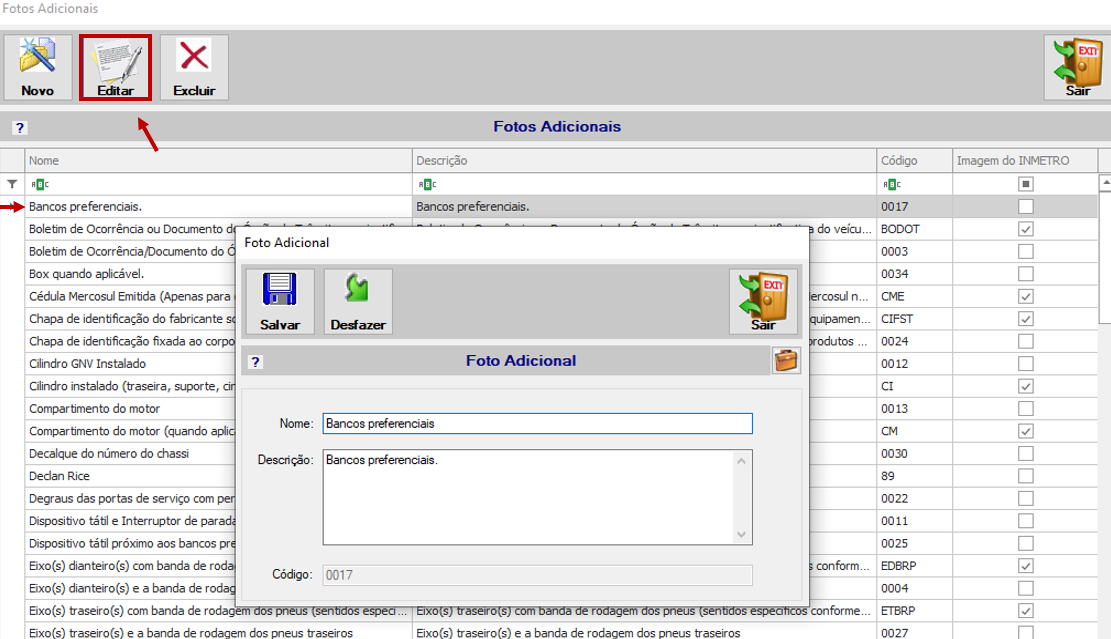Sort by Nome column header
Viewport: 1111px width, 639px height.
tap(218, 161)
